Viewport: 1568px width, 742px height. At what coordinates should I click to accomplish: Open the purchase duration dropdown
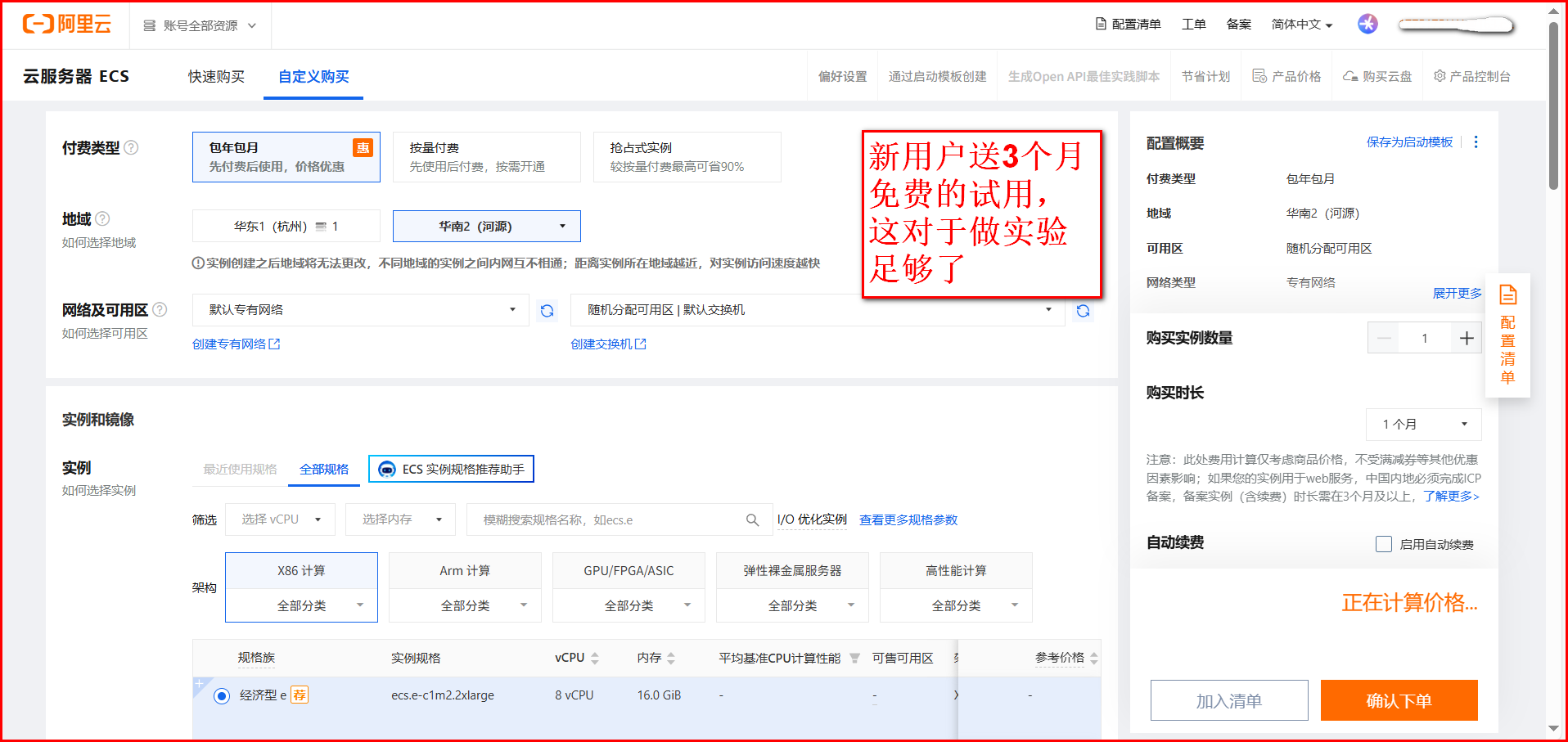tap(1424, 425)
